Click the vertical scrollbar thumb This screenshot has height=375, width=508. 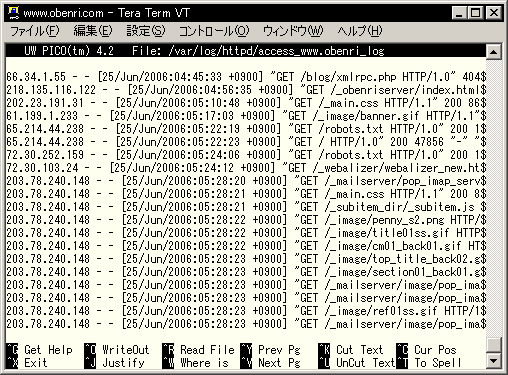point(493,345)
